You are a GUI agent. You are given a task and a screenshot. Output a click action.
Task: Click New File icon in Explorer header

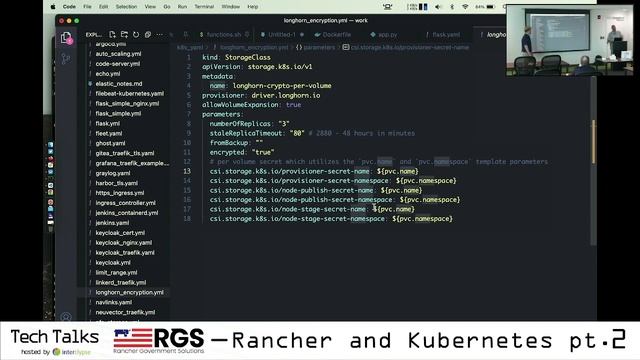[112, 35]
